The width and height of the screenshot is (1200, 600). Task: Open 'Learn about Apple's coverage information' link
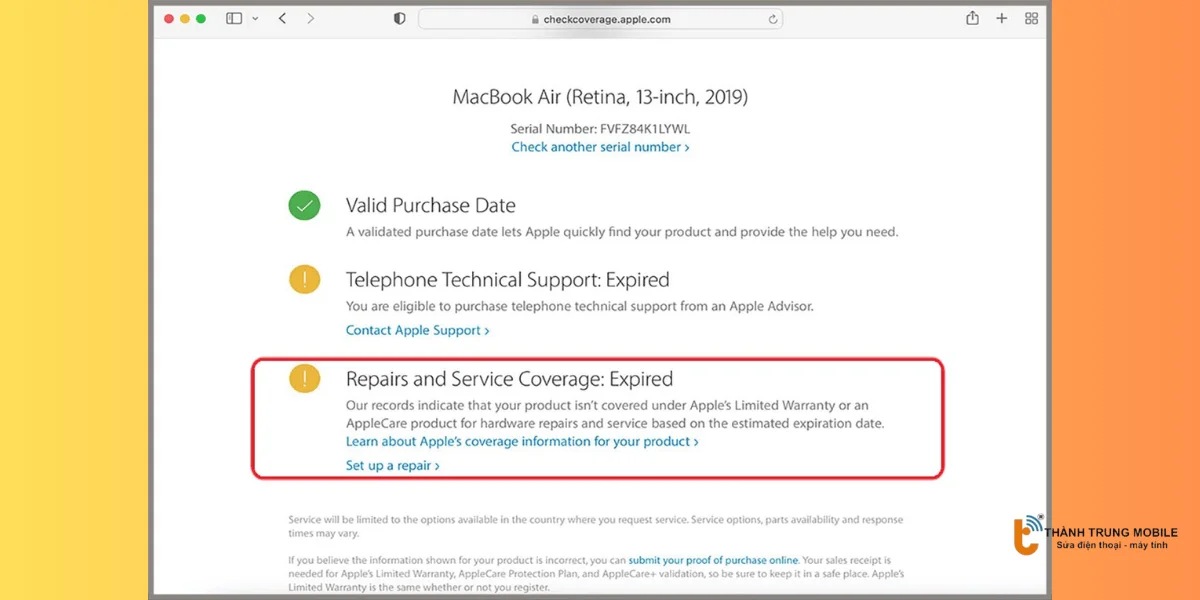521,441
